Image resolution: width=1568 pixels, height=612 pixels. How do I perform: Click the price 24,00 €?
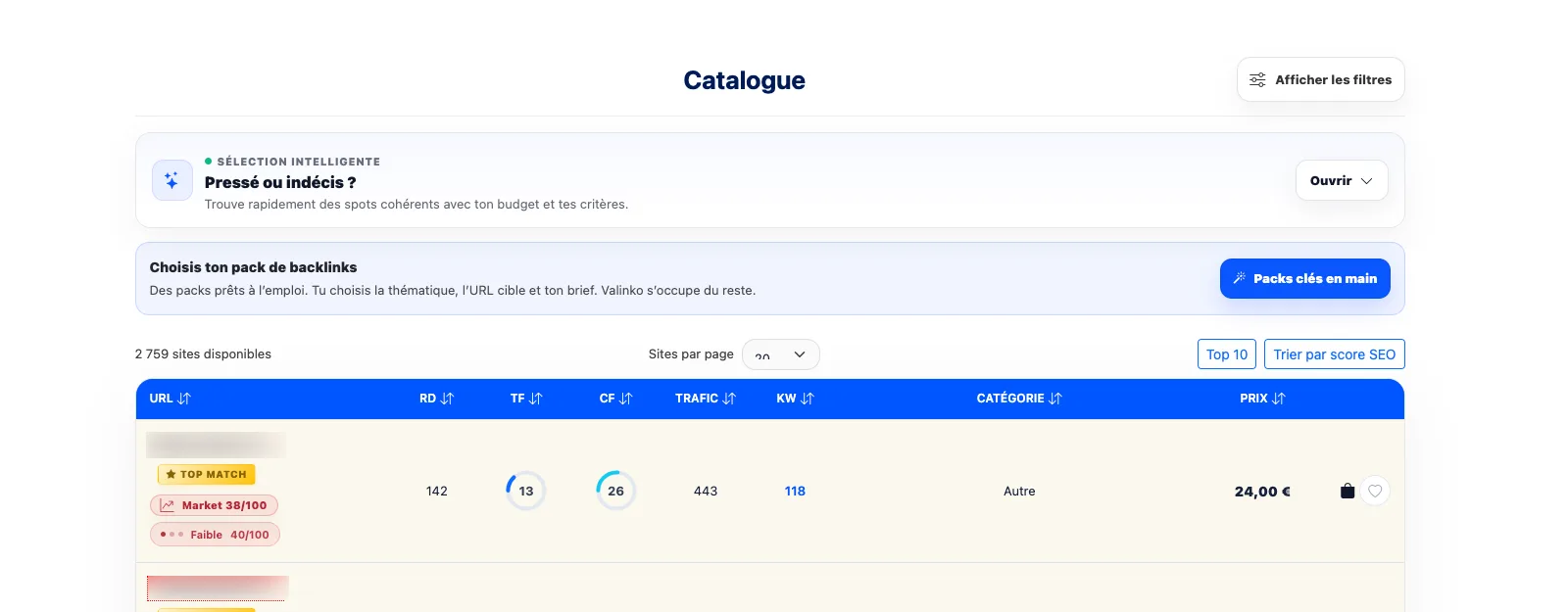click(x=1262, y=492)
